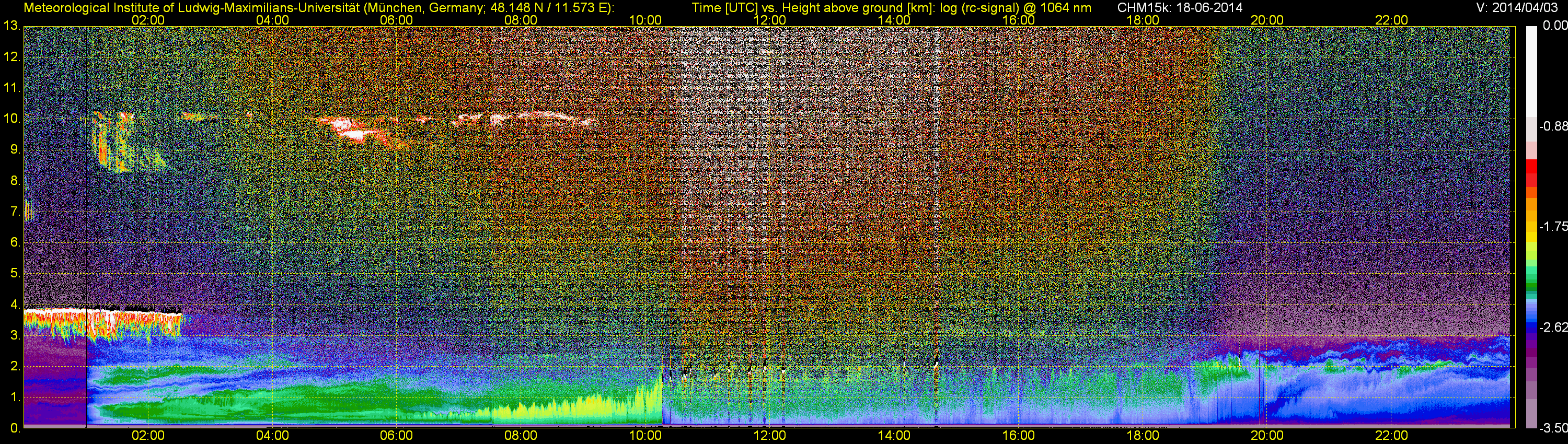1568x444 pixels.
Task: Click the -3.50 value on the color scale
Action: [x=1553, y=428]
